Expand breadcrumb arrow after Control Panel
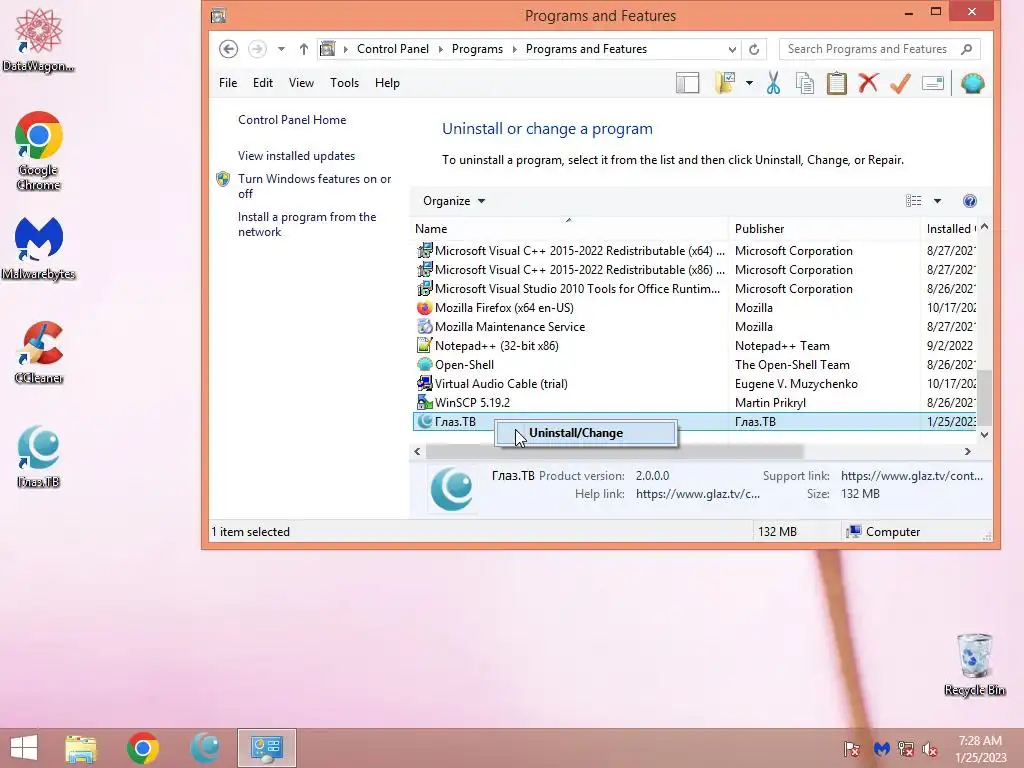1024x768 pixels. click(440, 49)
